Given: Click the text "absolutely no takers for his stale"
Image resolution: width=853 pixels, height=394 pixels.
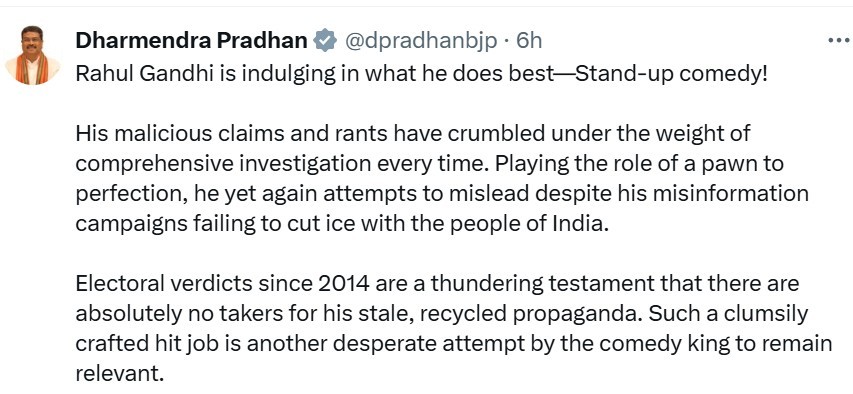Looking at the screenshot, I should [x=246, y=314].
